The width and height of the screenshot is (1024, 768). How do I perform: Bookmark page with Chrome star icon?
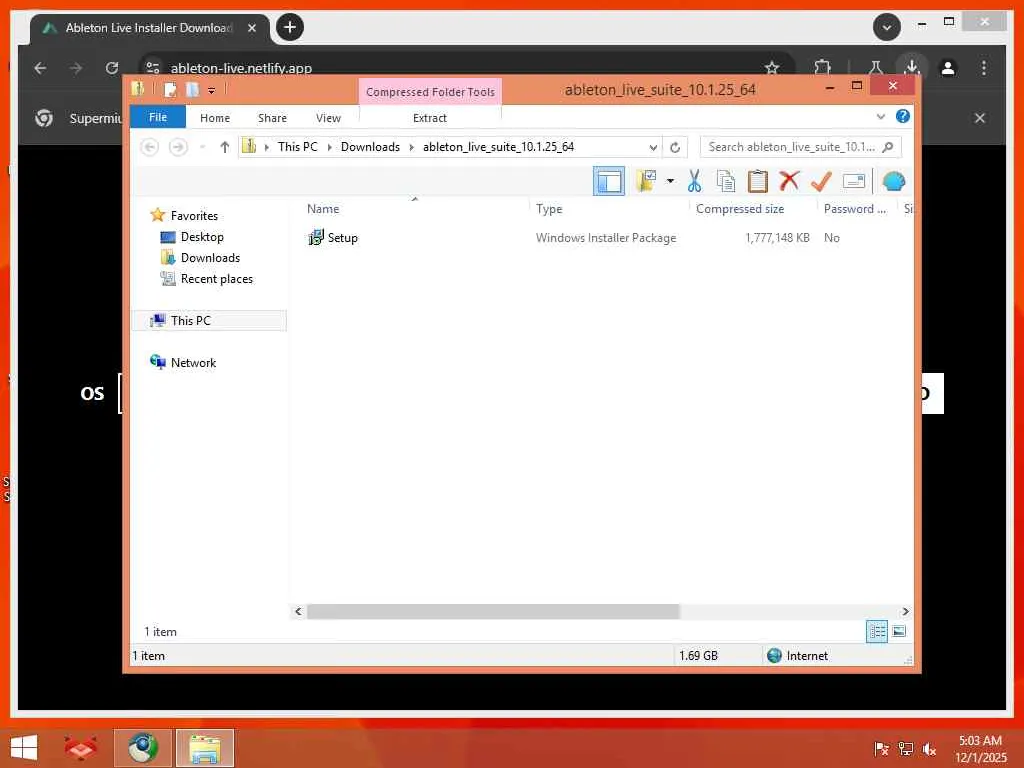point(772,68)
